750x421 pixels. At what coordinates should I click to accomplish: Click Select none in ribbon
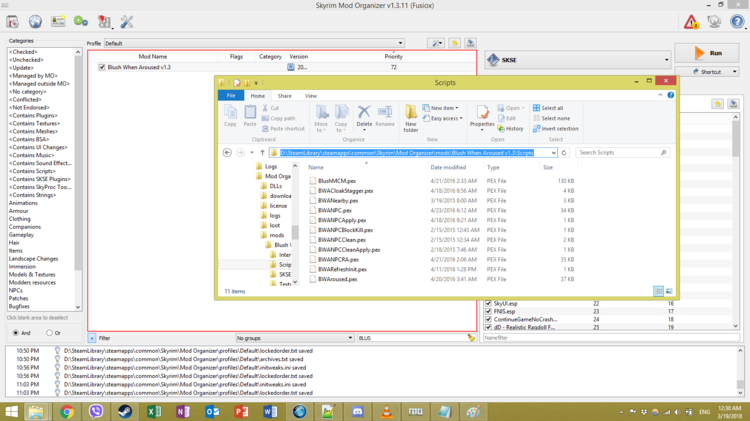point(551,118)
